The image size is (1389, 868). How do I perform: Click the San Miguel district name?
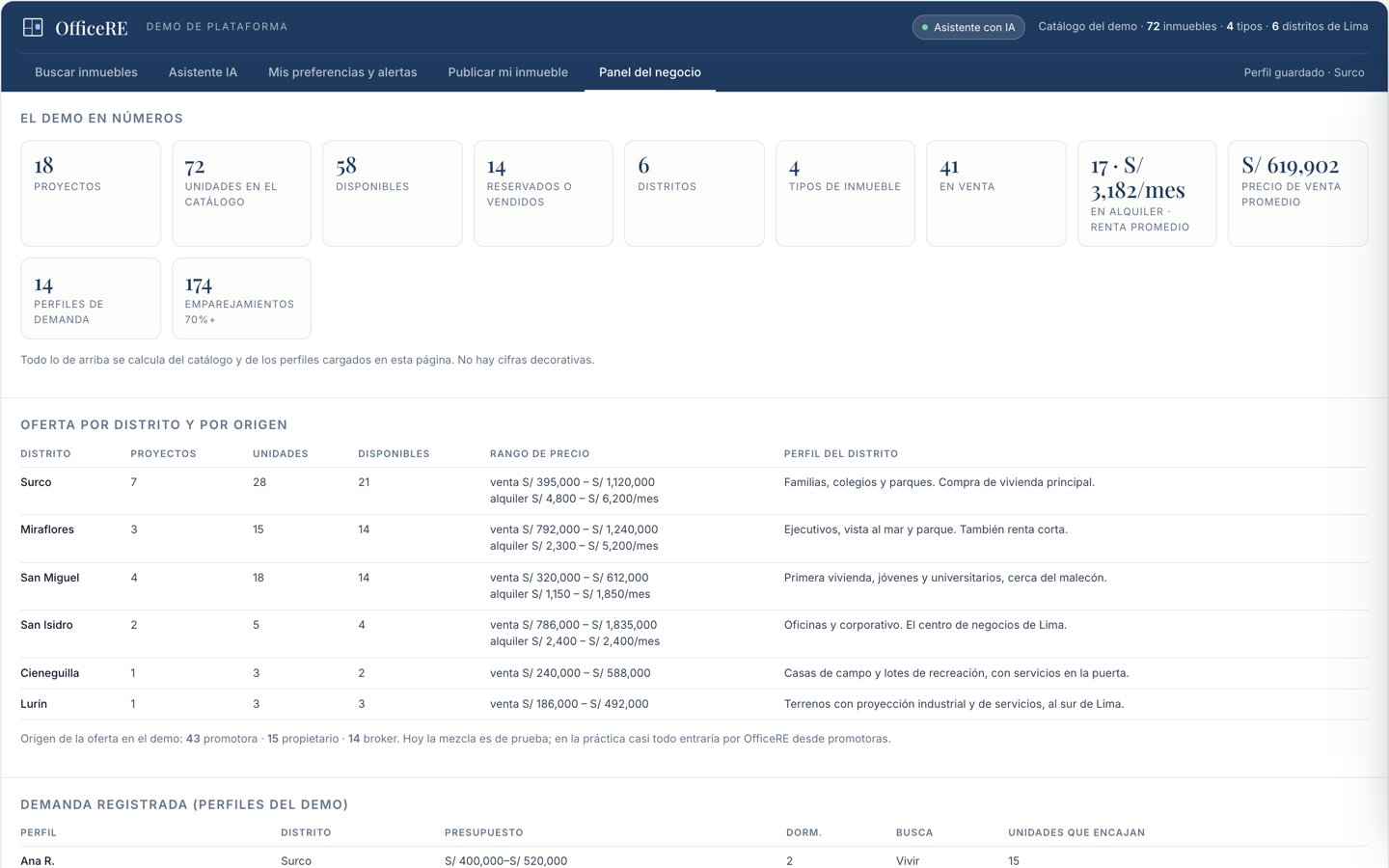[50, 578]
